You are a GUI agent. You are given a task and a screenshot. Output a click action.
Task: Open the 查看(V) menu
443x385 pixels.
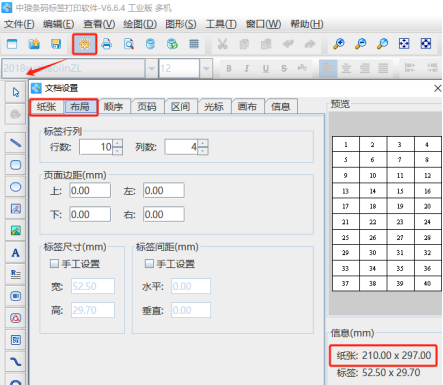tap(99, 24)
